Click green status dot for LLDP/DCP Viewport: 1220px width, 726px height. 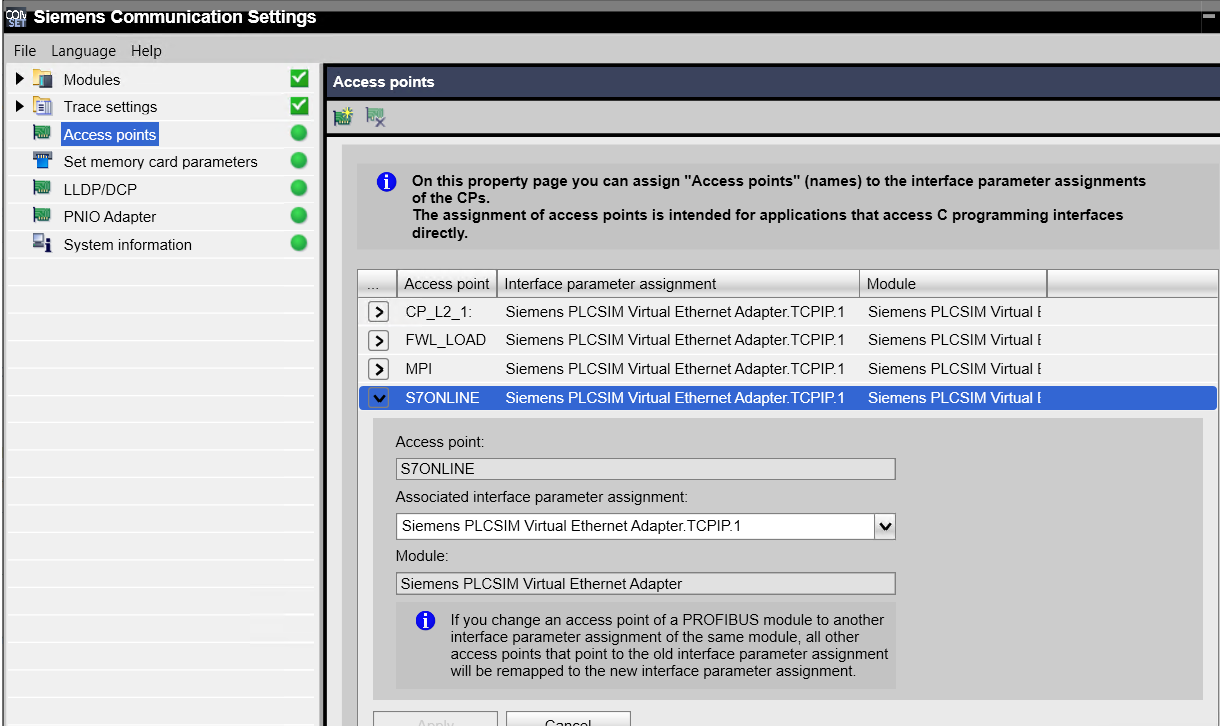coord(299,188)
